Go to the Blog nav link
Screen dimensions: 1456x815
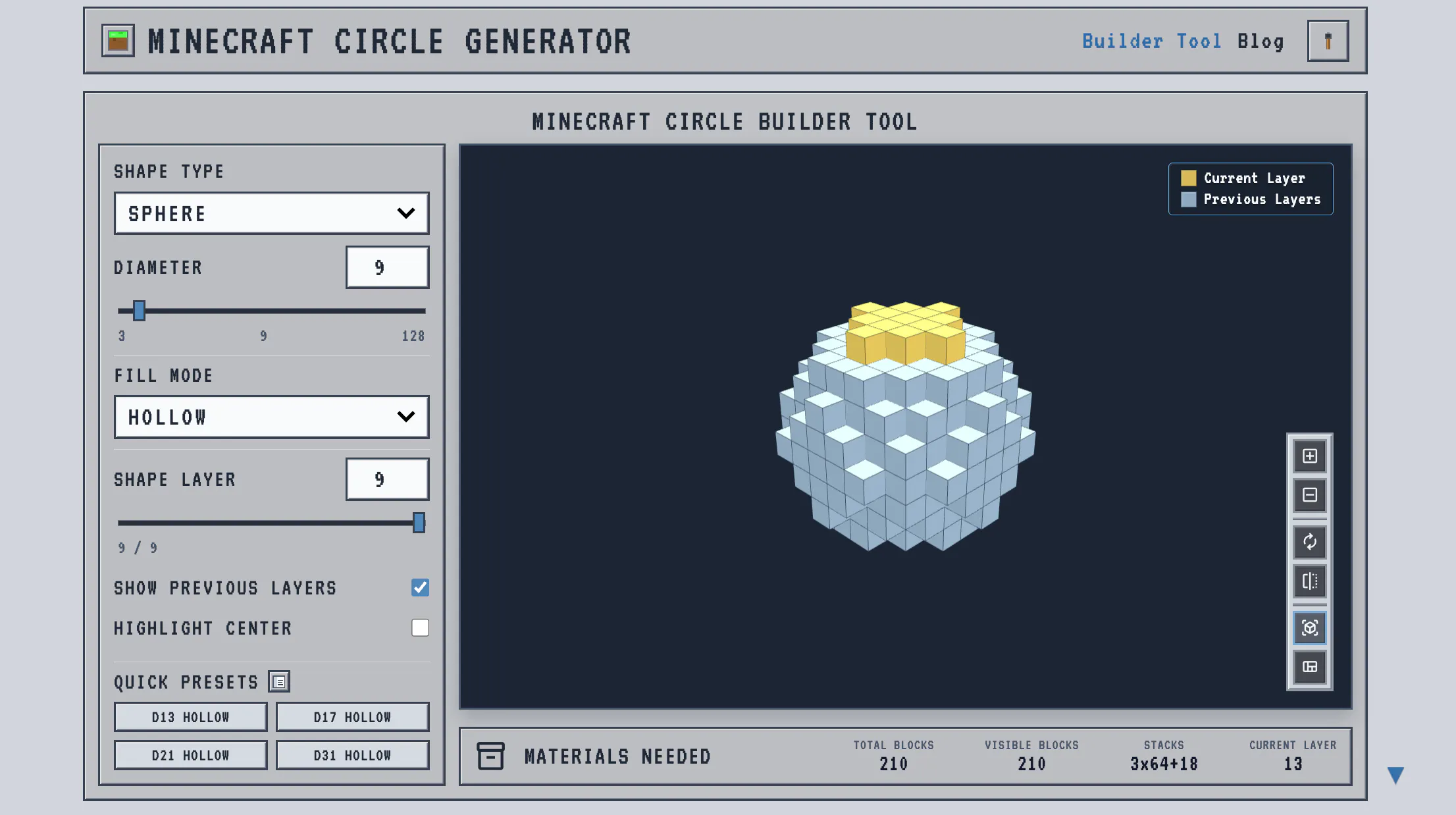[1261, 41]
